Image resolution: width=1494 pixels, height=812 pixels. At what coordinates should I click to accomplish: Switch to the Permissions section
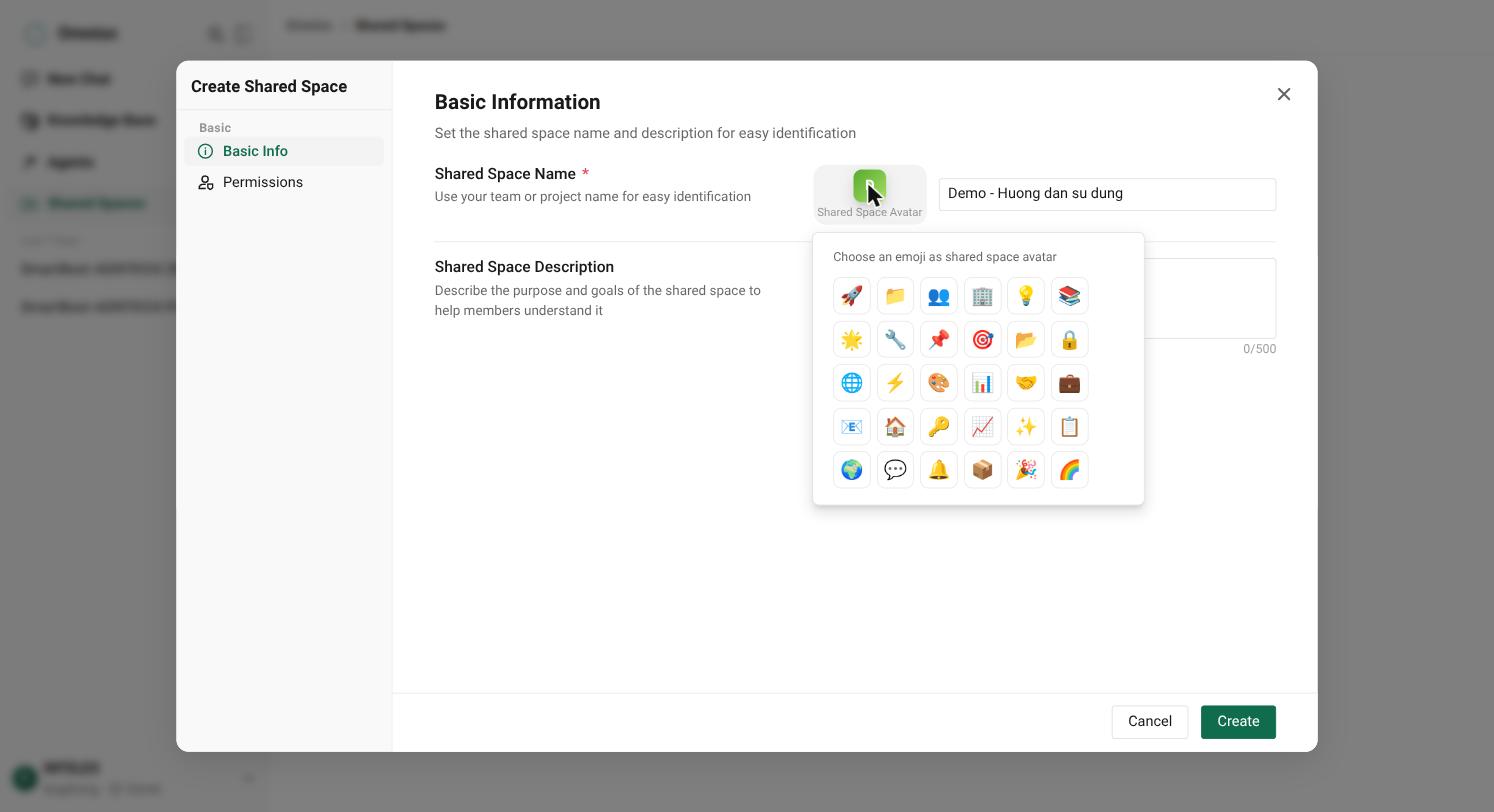[x=284, y=182]
